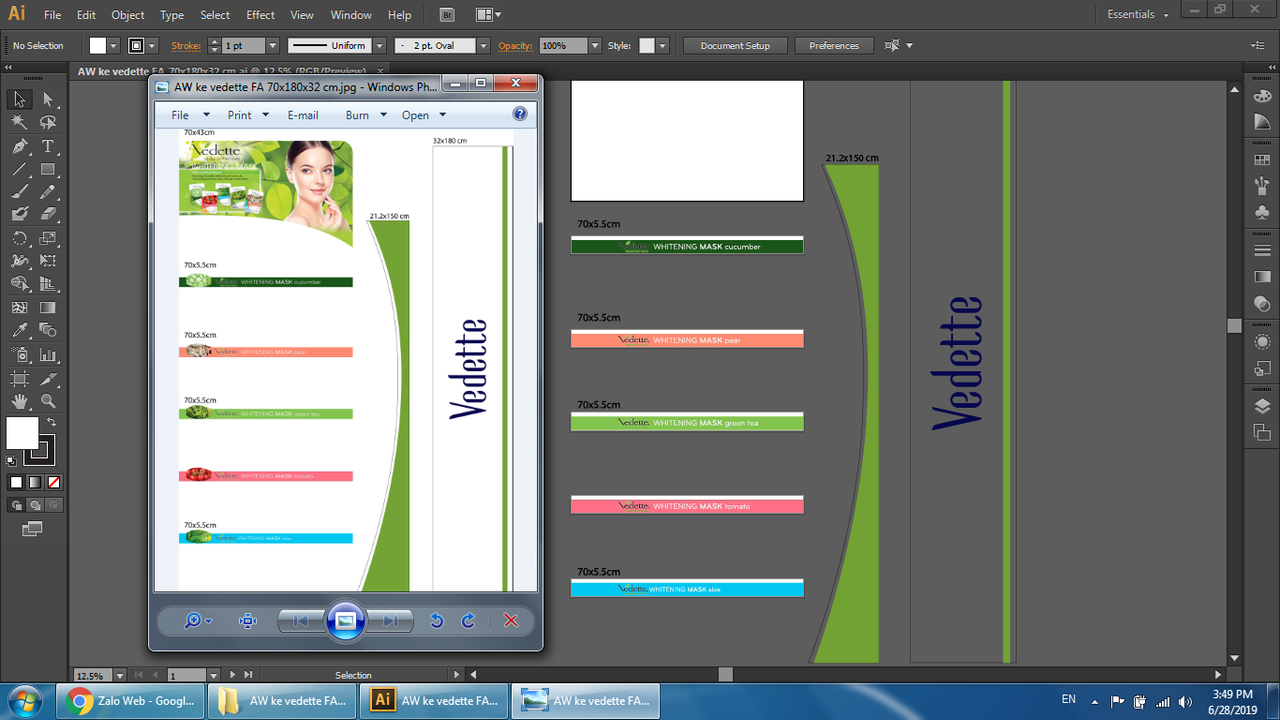Screen dimensions: 1280x720
Task: Swap fill and stroke colors
Action: 52,423
